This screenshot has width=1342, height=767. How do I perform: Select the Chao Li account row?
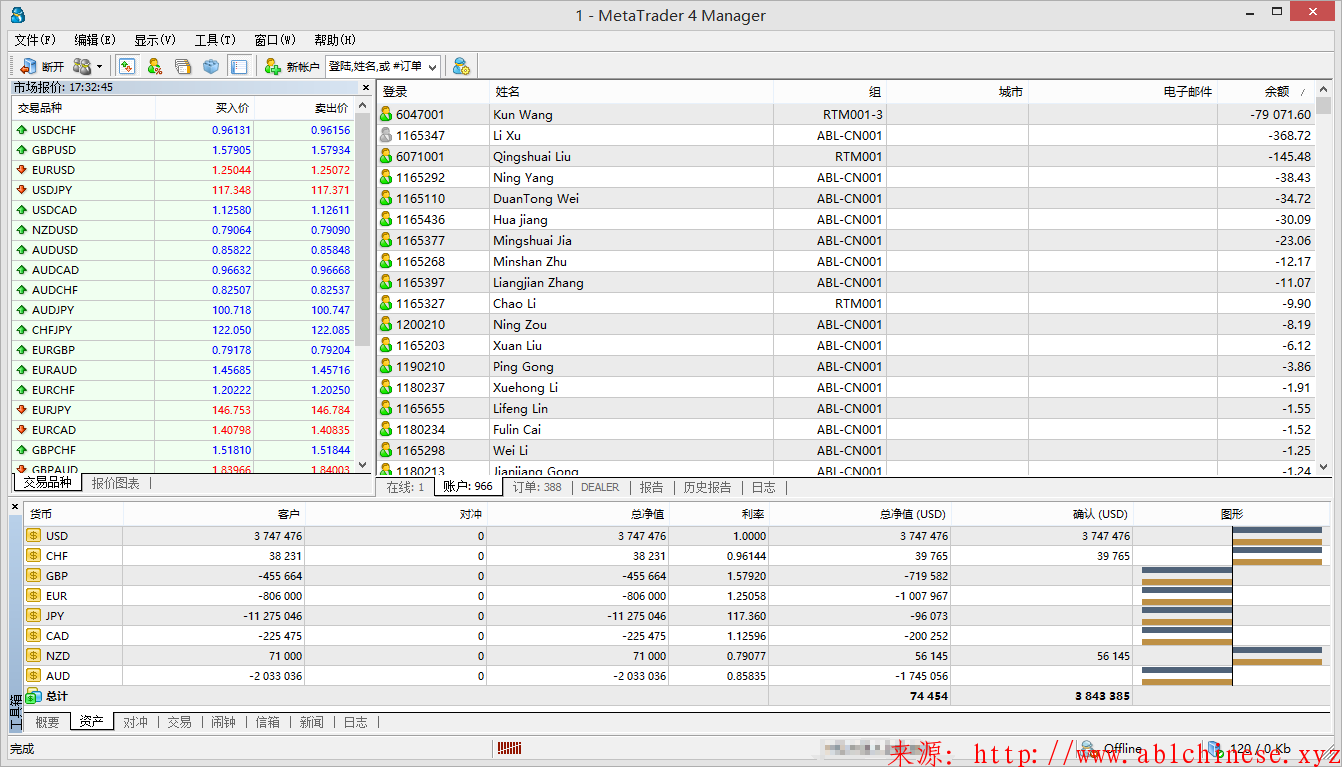[846, 303]
